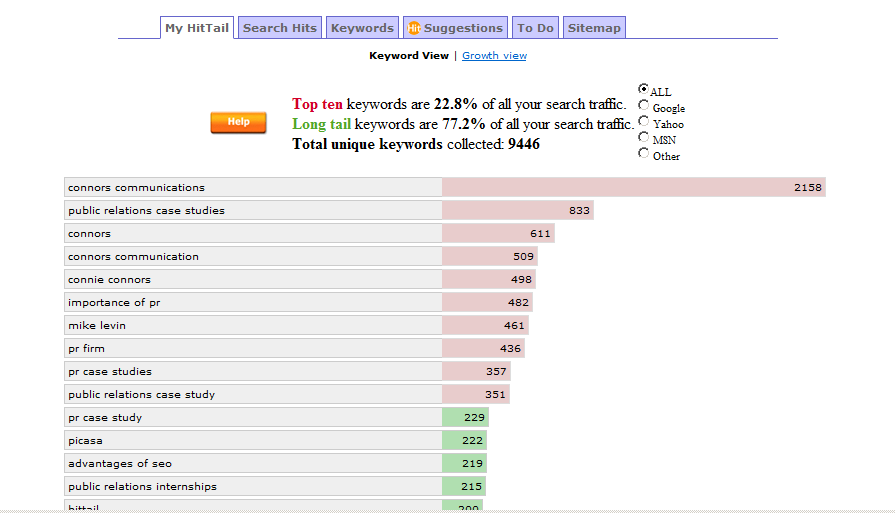
Task: Choose the Other radio option
Action: point(643,153)
